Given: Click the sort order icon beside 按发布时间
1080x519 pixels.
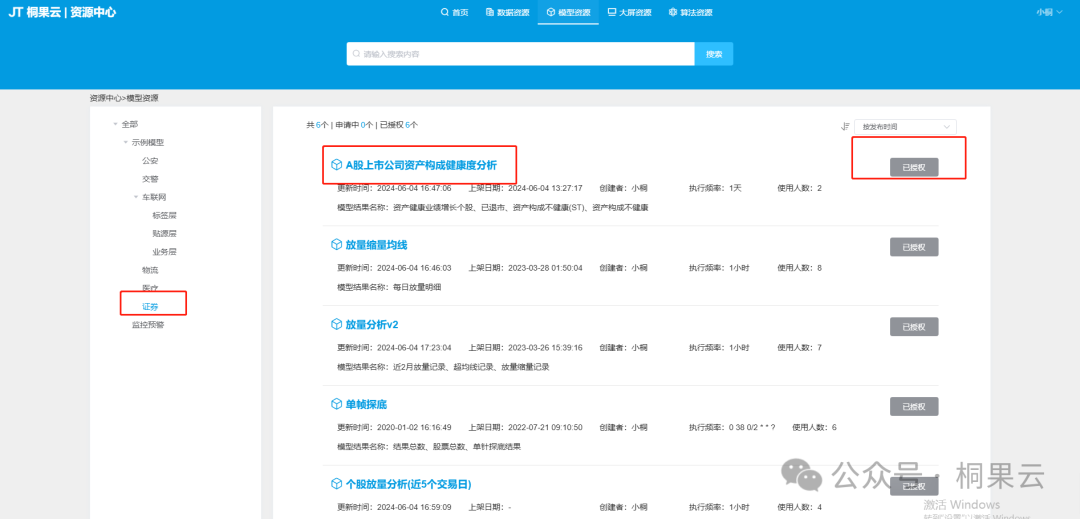Looking at the screenshot, I should (x=845, y=127).
